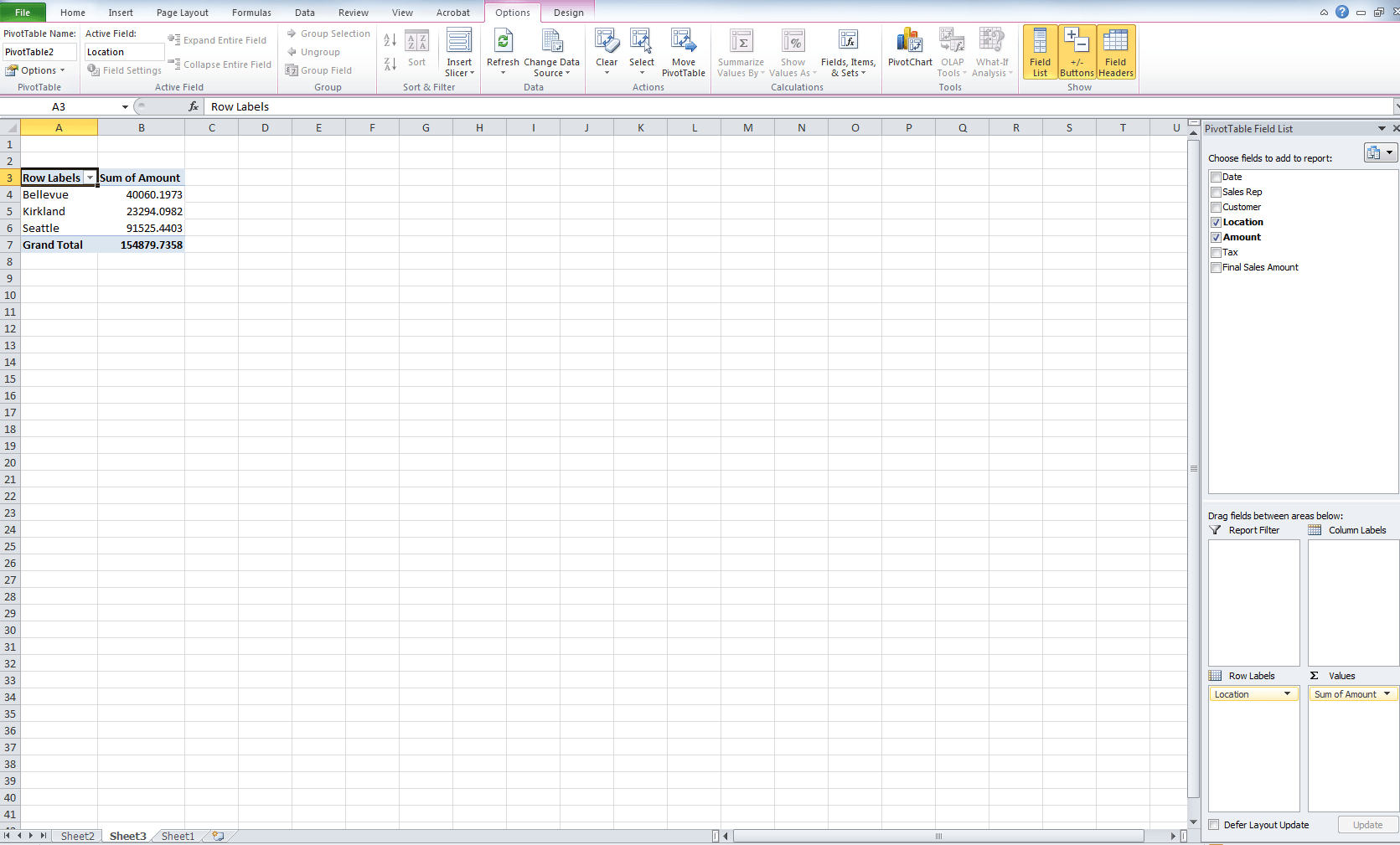This screenshot has width=1400, height=845.
Task: Expand the Name Box dropdown
Action: click(125, 106)
